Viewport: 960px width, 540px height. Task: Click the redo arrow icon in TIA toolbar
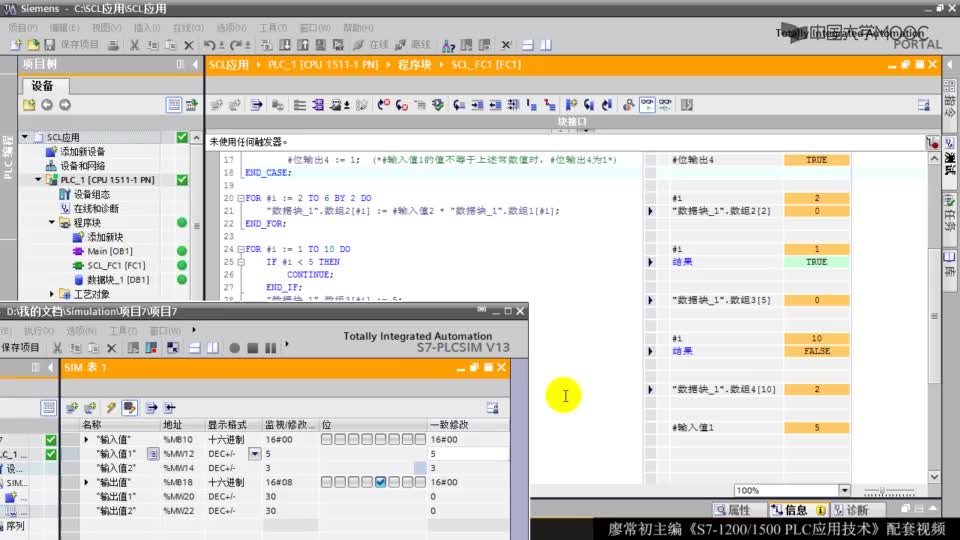click(x=235, y=45)
